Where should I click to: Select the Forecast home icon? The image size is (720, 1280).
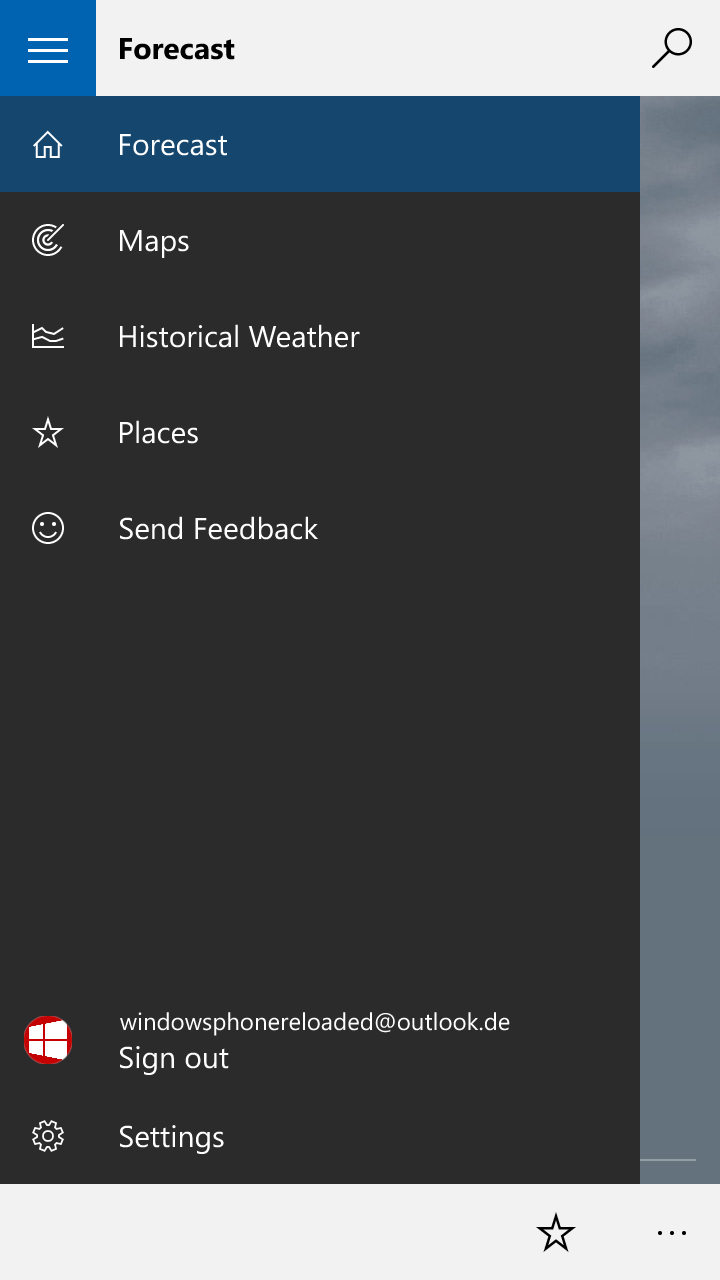click(48, 145)
